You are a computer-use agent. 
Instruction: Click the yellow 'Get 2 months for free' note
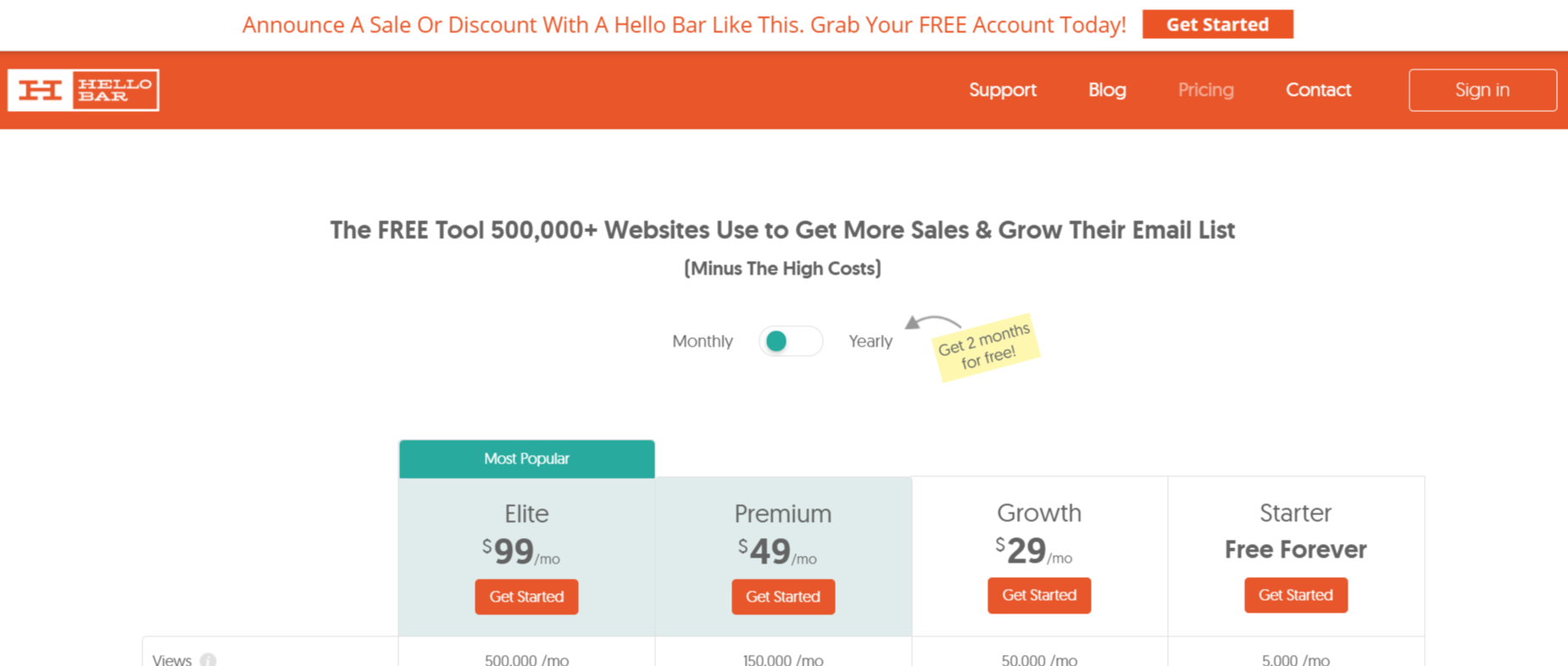pos(985,347)
